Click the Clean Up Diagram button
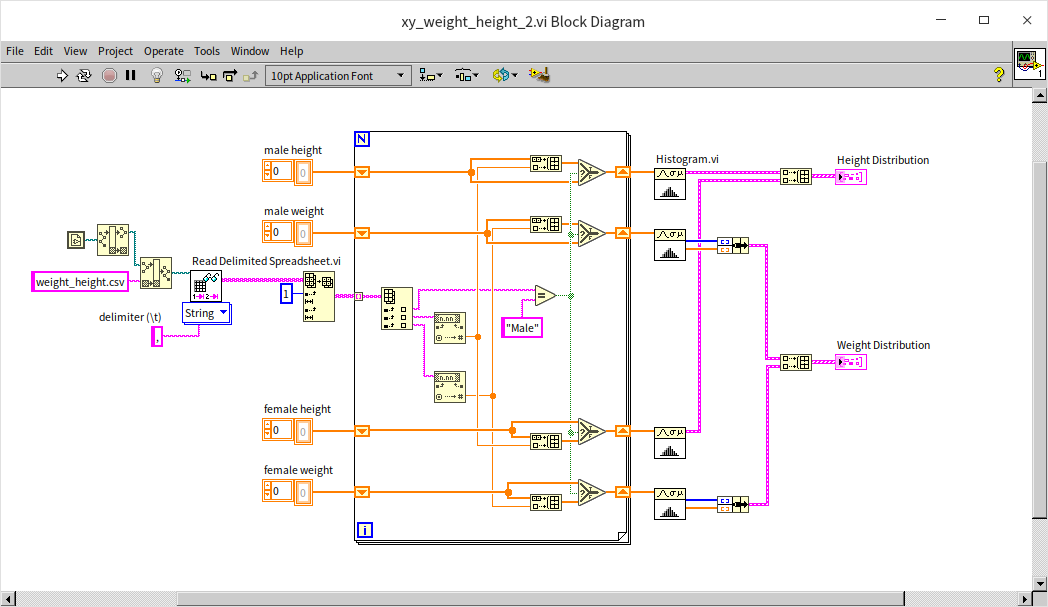This screenshot has height=607, width=1048. [x=540, y=75]
